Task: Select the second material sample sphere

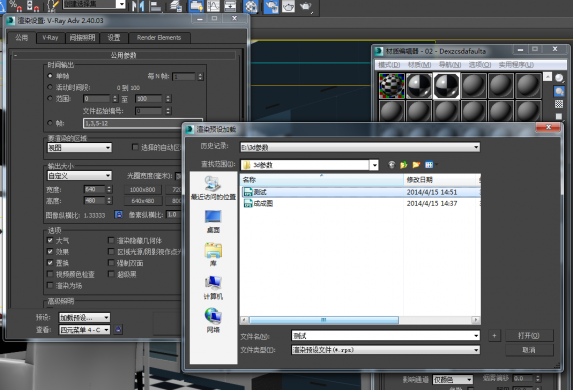Action: pyautogui.click(x=419, y=86)
